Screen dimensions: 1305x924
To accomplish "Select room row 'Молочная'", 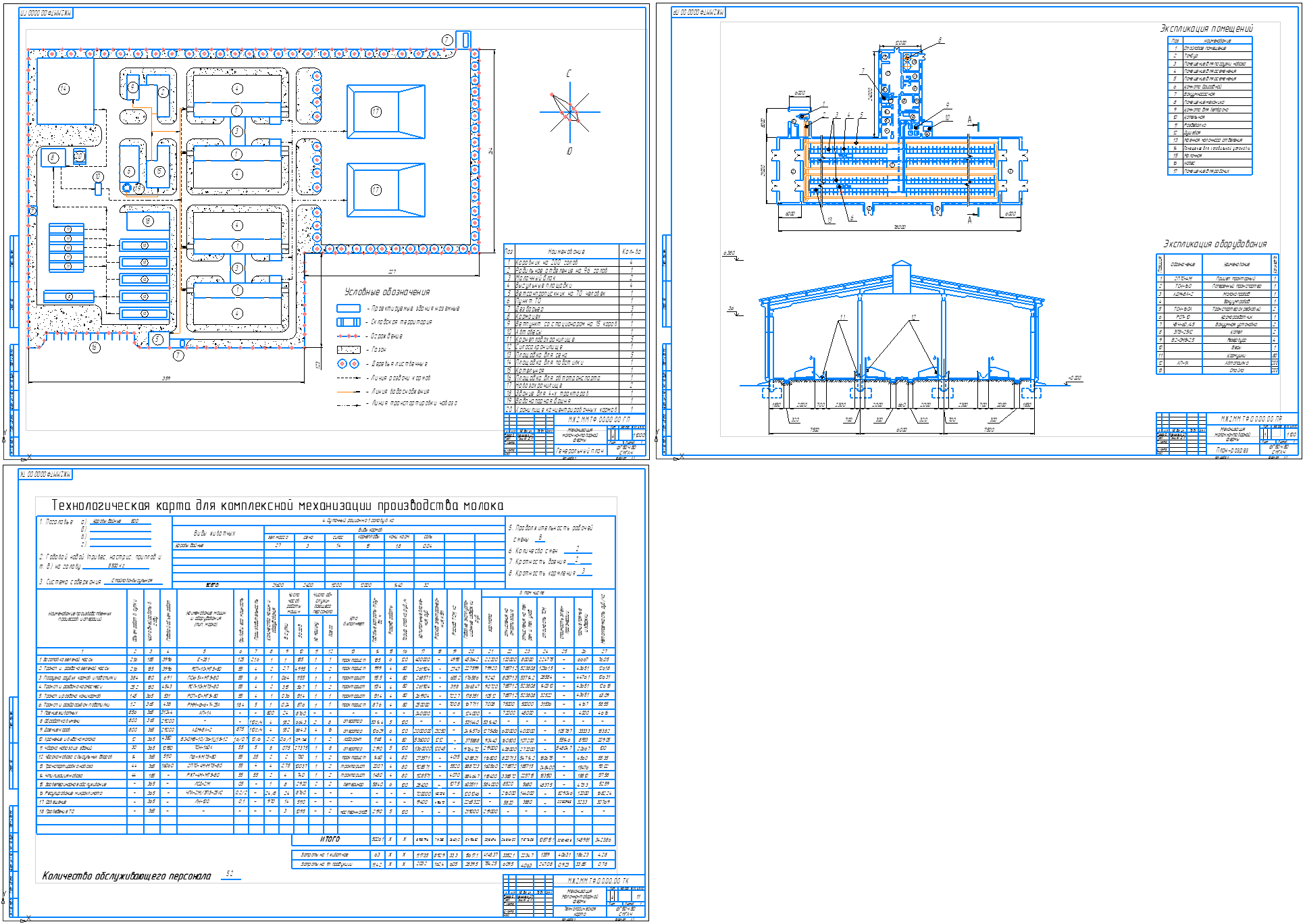I will [1210, 156].
